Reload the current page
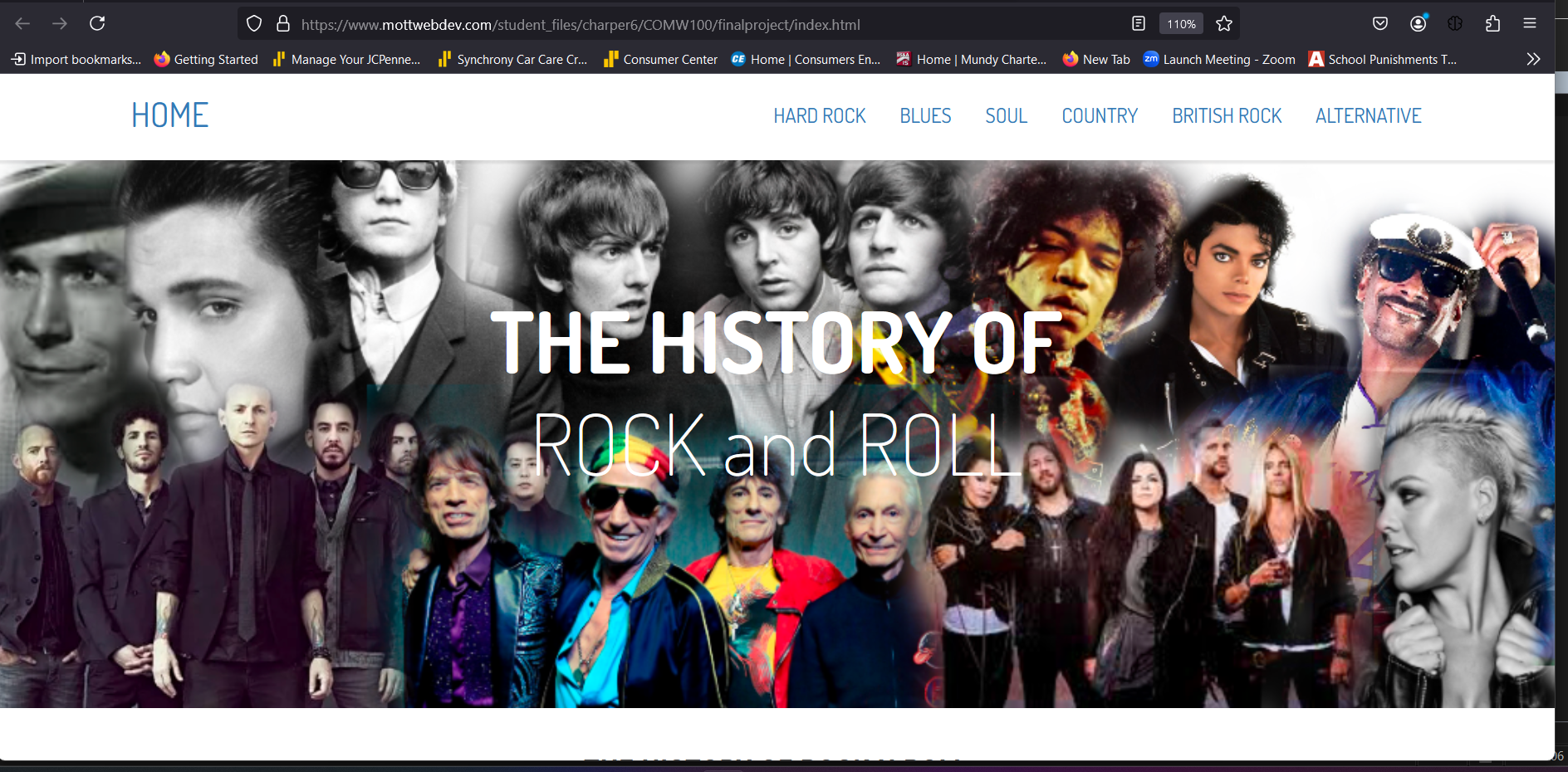 (x=97, y=23)
